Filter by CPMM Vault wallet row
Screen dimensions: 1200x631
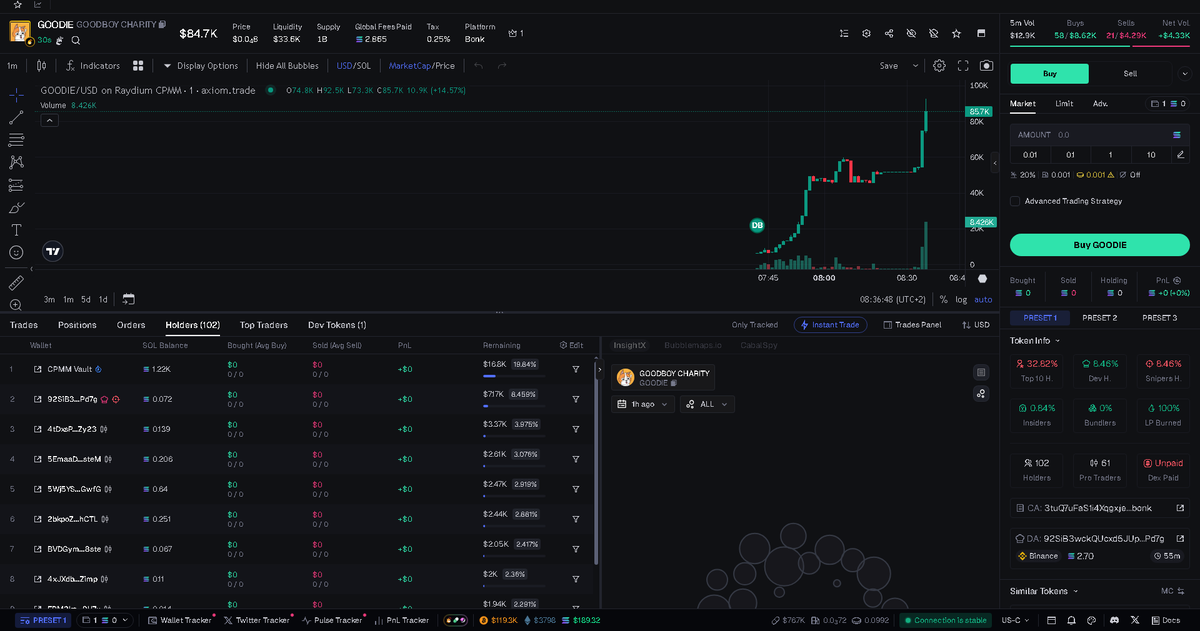[x=576, y=369]
